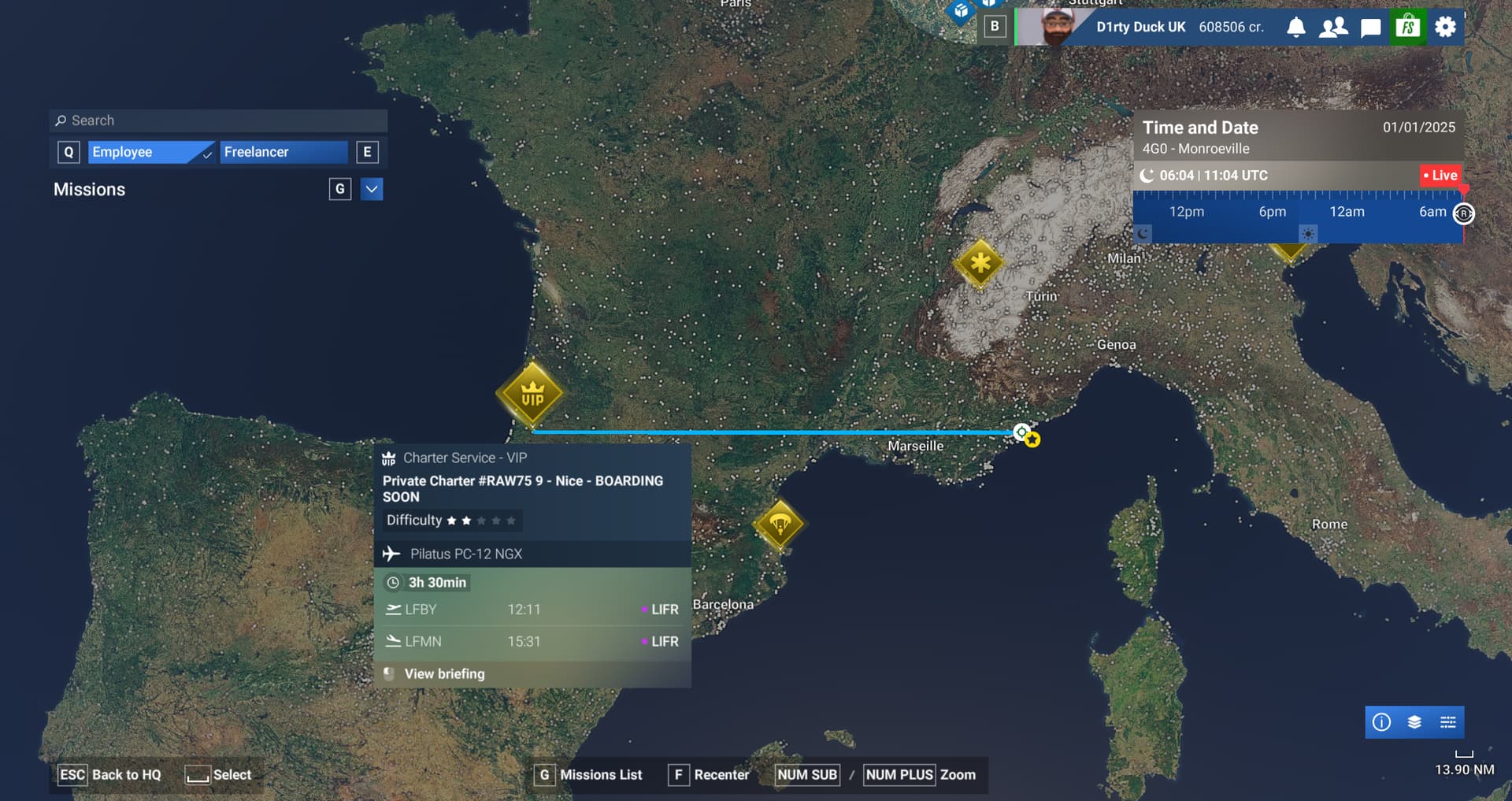This screenshot has height=801, width=1512.
Task: Open the FS marketplace shop
Action: 1407,28
